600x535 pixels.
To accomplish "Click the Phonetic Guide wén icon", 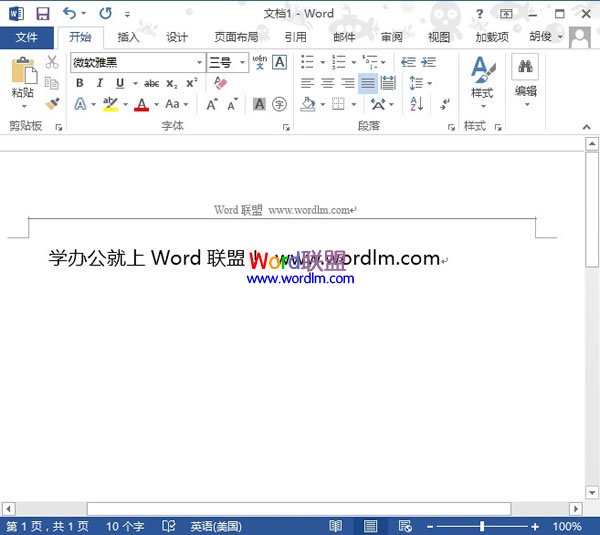I will (x=260, y=62).
